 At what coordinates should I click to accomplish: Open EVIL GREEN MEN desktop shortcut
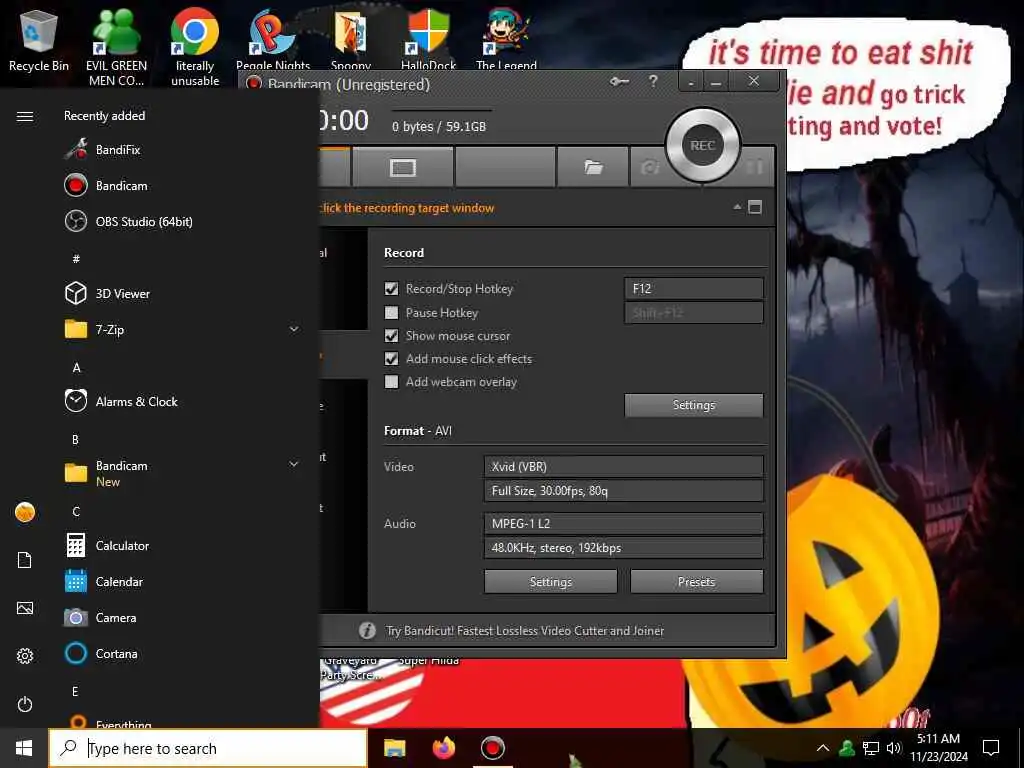click(116, 47)
